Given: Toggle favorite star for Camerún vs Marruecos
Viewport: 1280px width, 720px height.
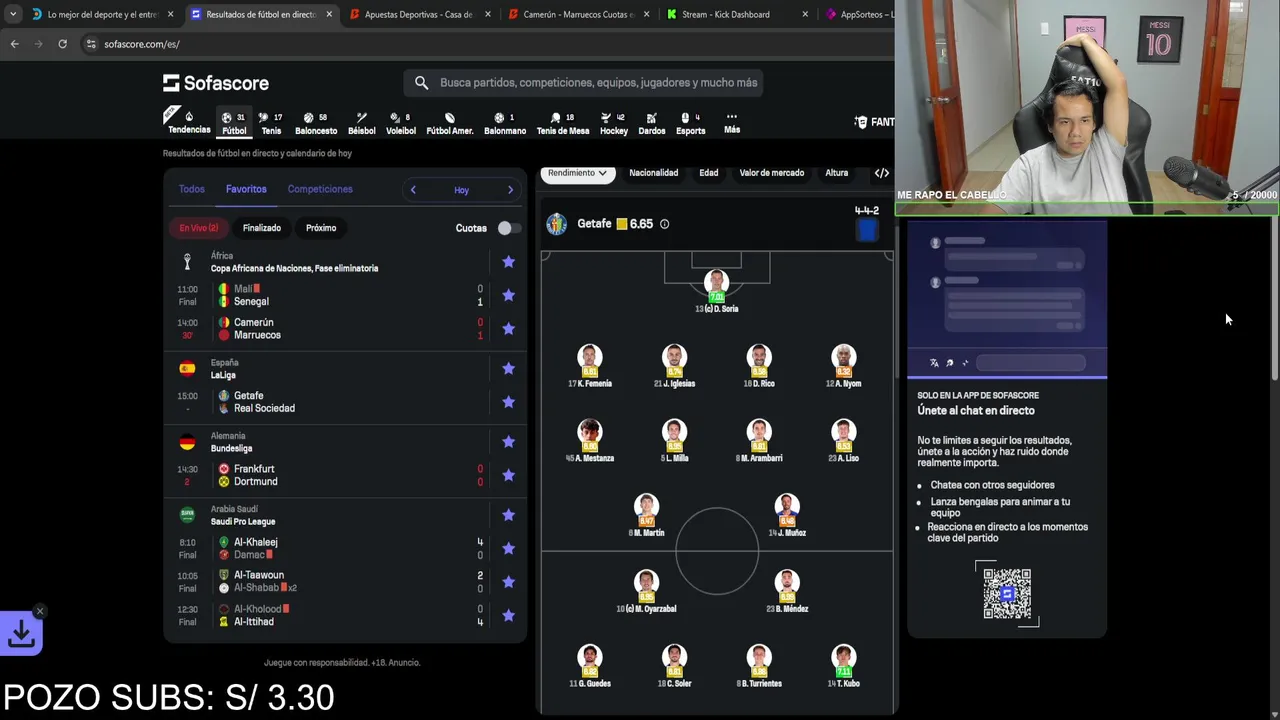Looking at the screenshot, I should click(508, 329).
